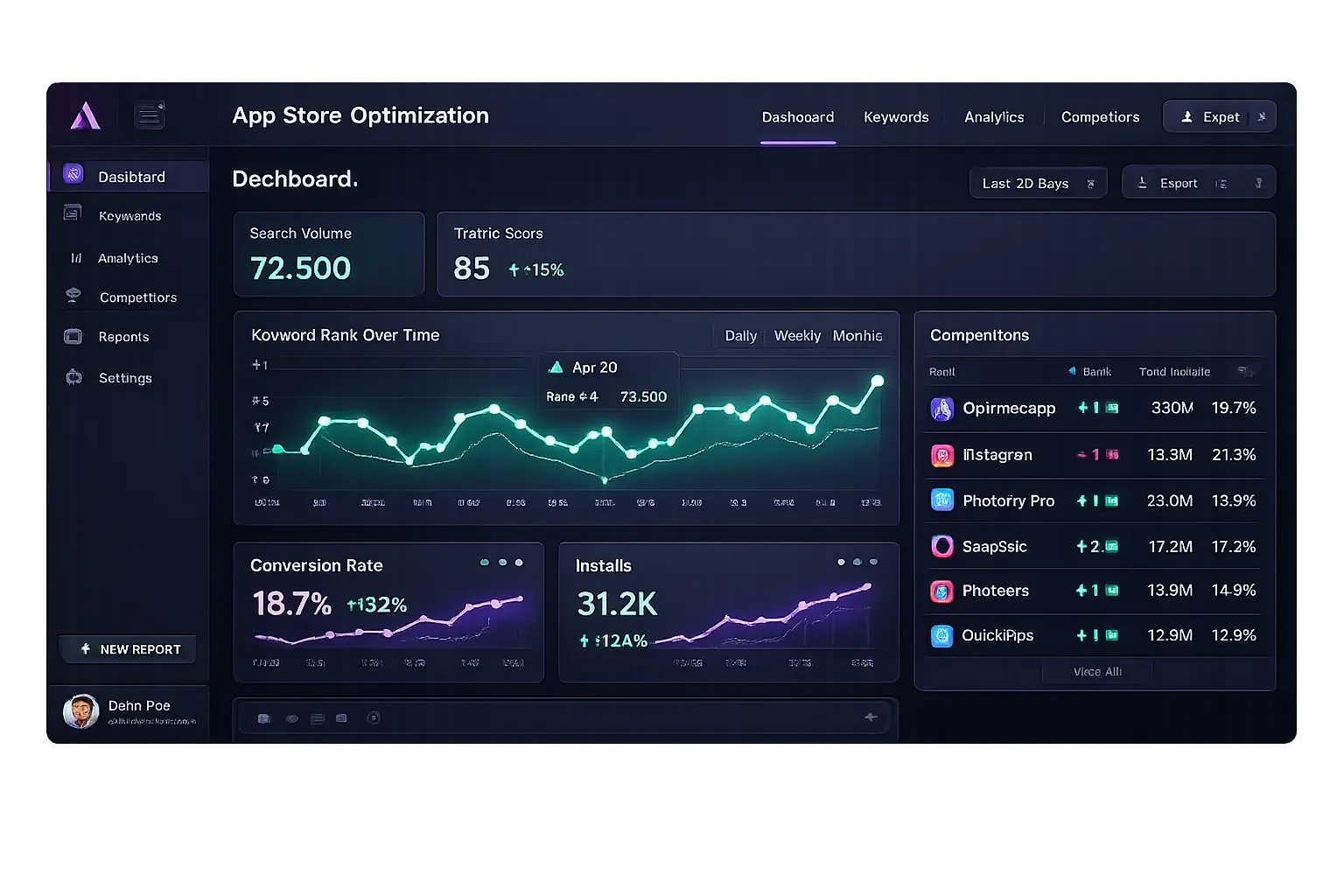Click the Search Volume 72.500 card
1344x896 pixels.
point(329,254)
